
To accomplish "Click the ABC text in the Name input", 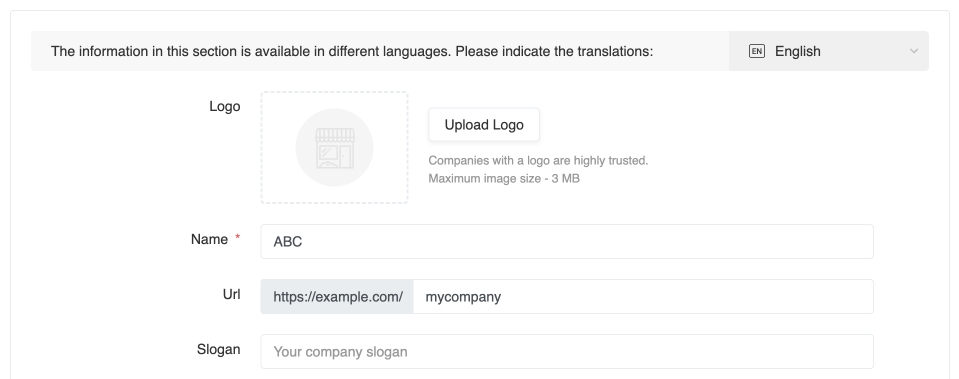I will pyautogui.click(x=287, y=241).
